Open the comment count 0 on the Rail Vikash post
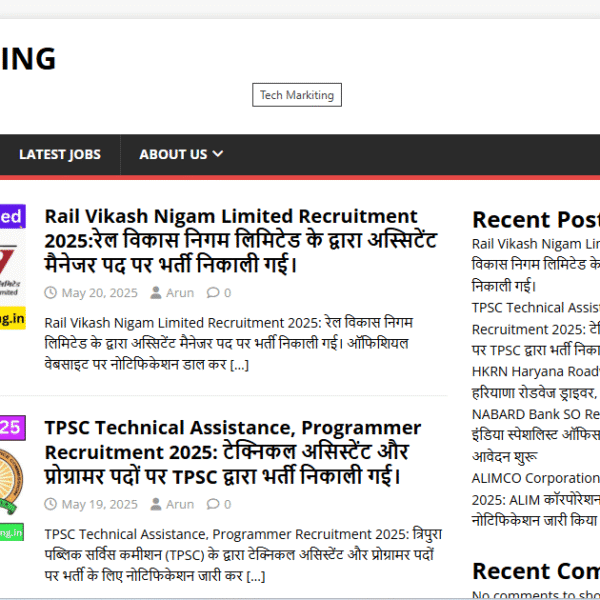The height and width of the screenshot is (600, 600). click(x=228, y=293)
